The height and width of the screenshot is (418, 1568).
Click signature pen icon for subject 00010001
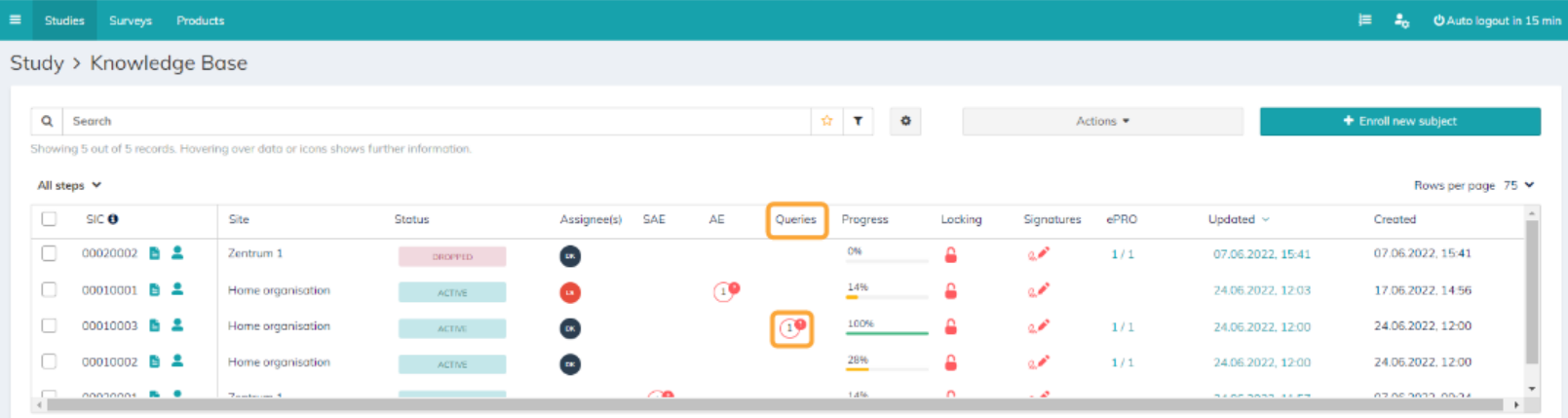[1038, 290]
